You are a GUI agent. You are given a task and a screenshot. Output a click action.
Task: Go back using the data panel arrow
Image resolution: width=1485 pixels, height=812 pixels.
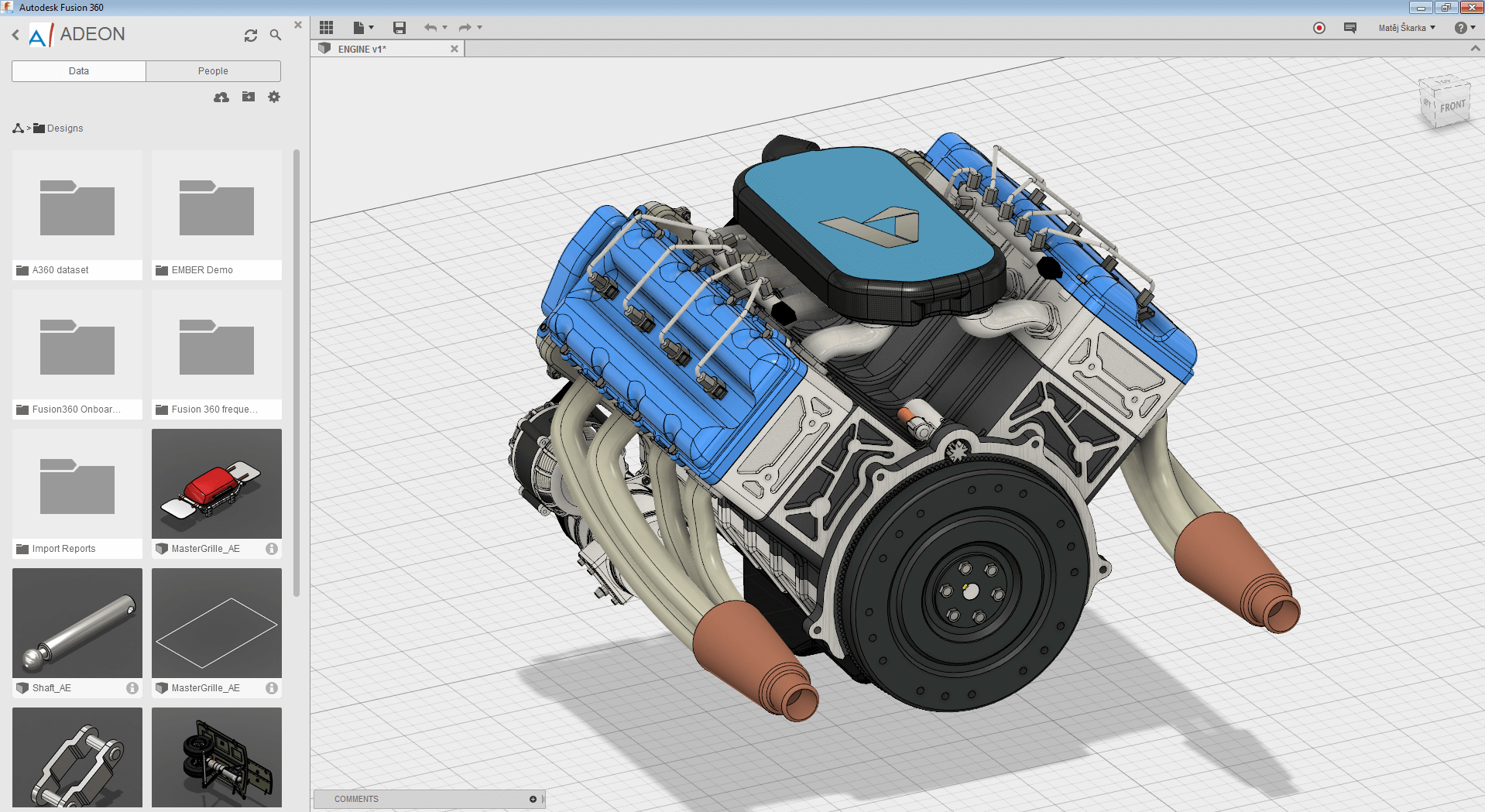click(x=15, y=35)
